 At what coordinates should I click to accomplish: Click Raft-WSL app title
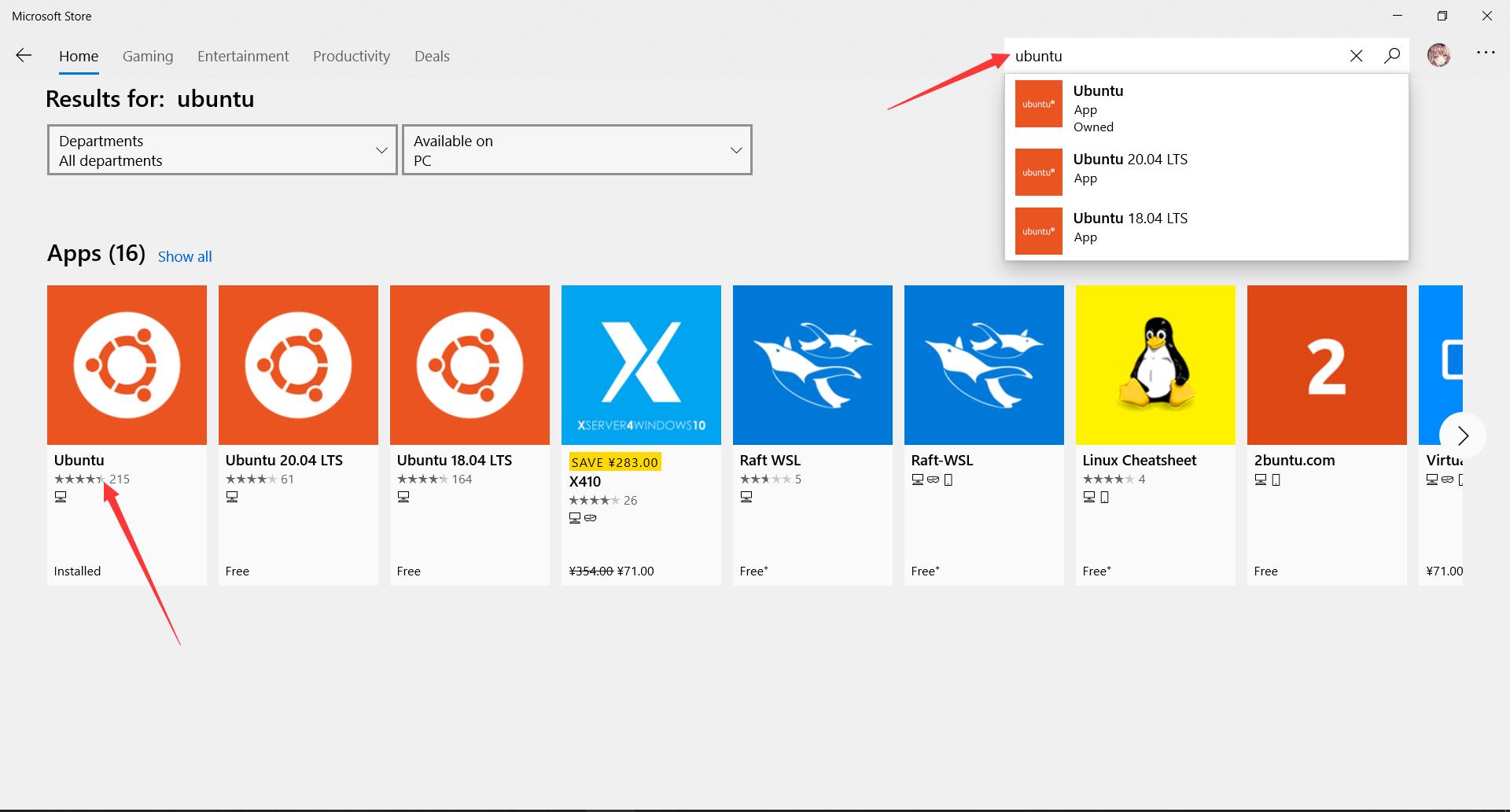point(942,460)
